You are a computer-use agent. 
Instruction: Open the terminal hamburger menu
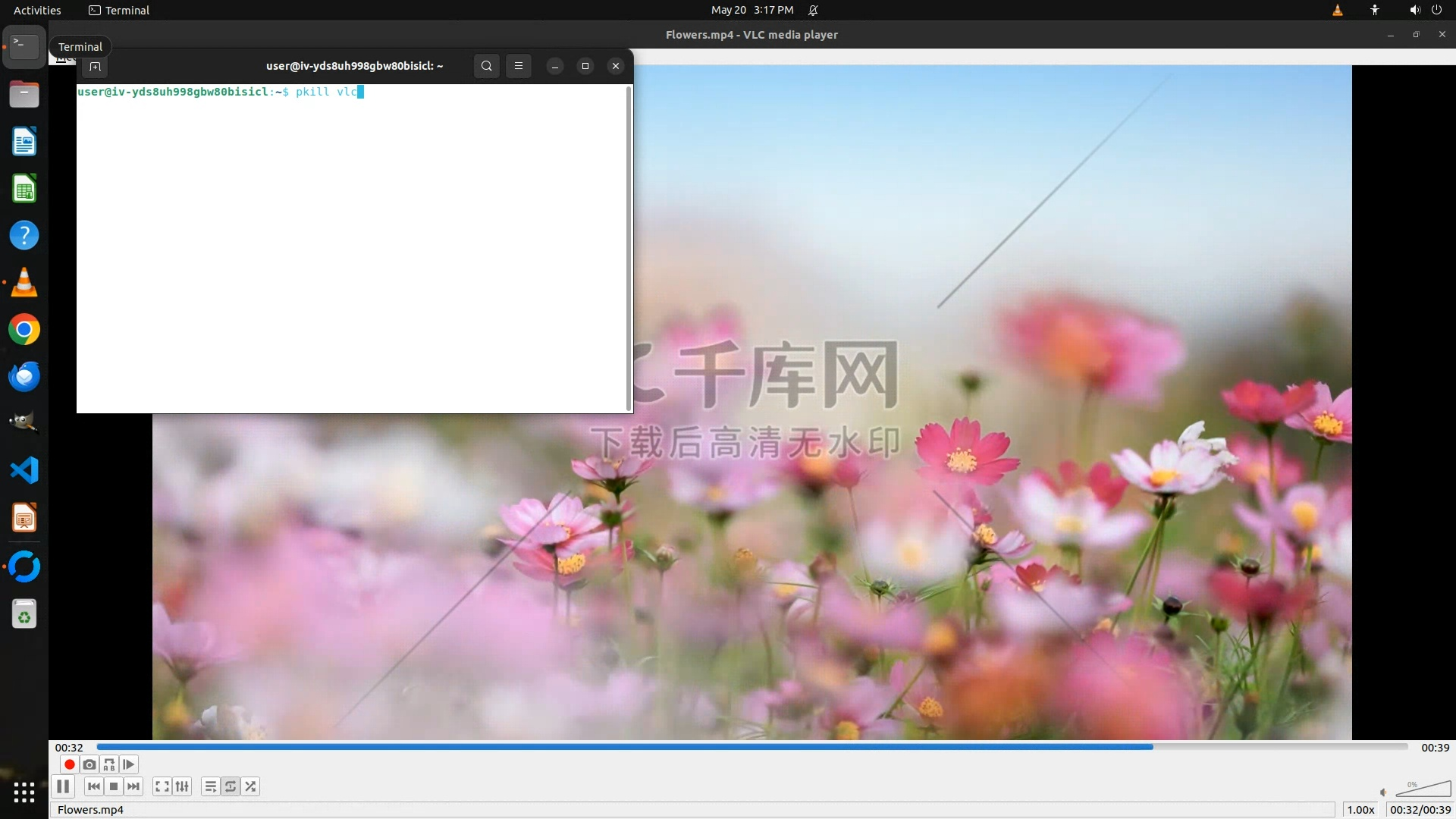tap(519, 66)
